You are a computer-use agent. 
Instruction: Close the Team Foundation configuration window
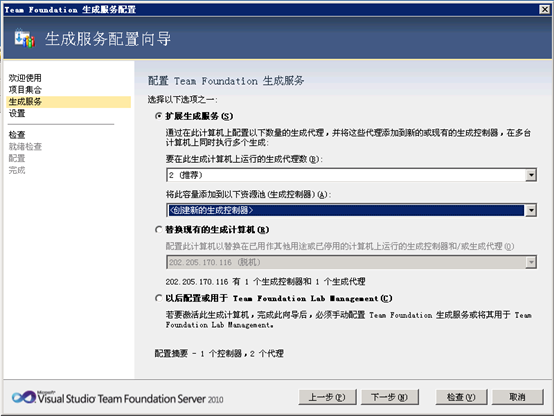pyautogui.click(x=544, y=10)
